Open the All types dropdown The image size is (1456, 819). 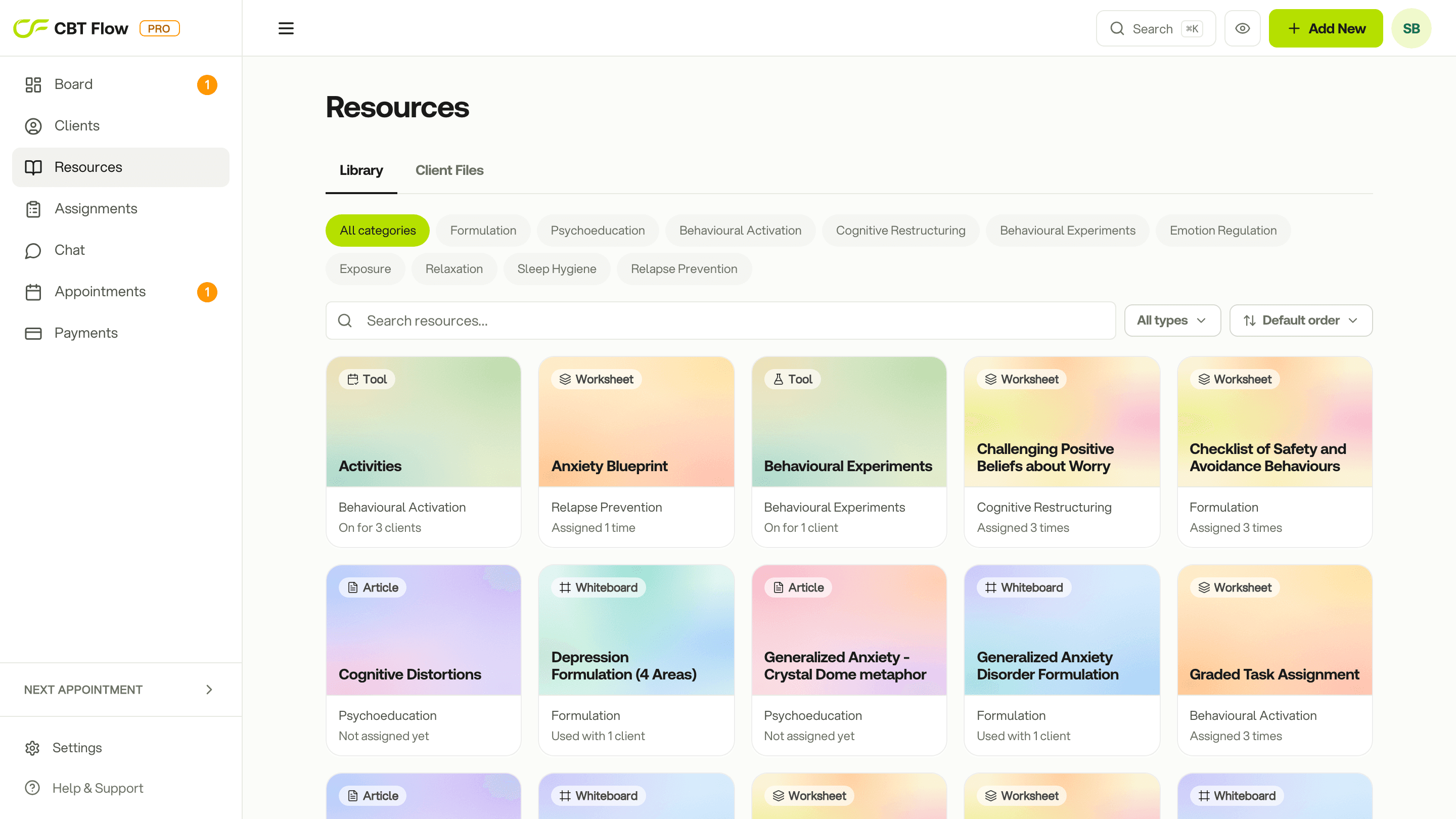(1172, 321)
